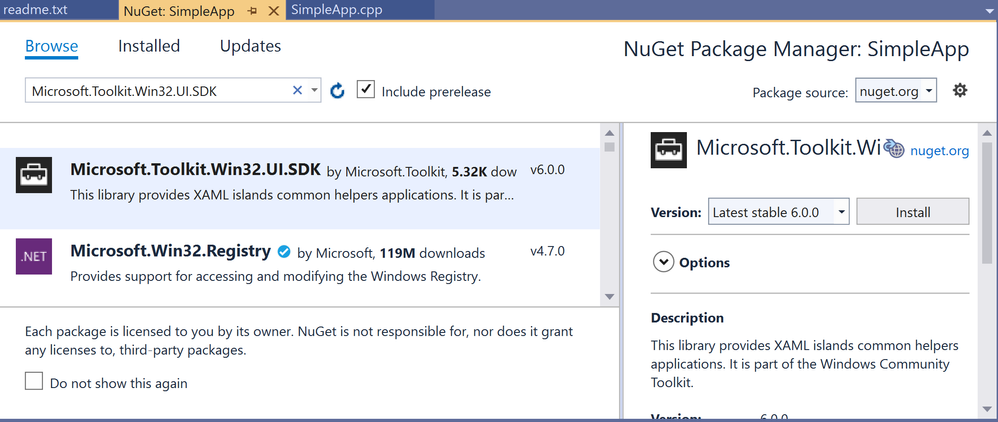Click the Microsoft.Toolkit.Wi title in details pane
Viewport: 998px width, 422px height.
pos(788,148)
